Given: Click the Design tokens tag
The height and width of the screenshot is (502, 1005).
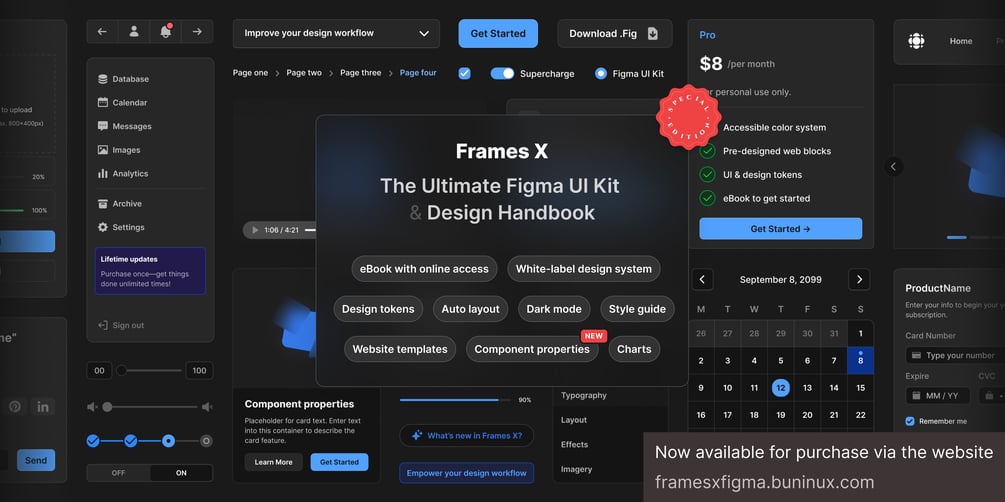Looking at the screenshot, I should pyautogui.click(x=378, y=309).
